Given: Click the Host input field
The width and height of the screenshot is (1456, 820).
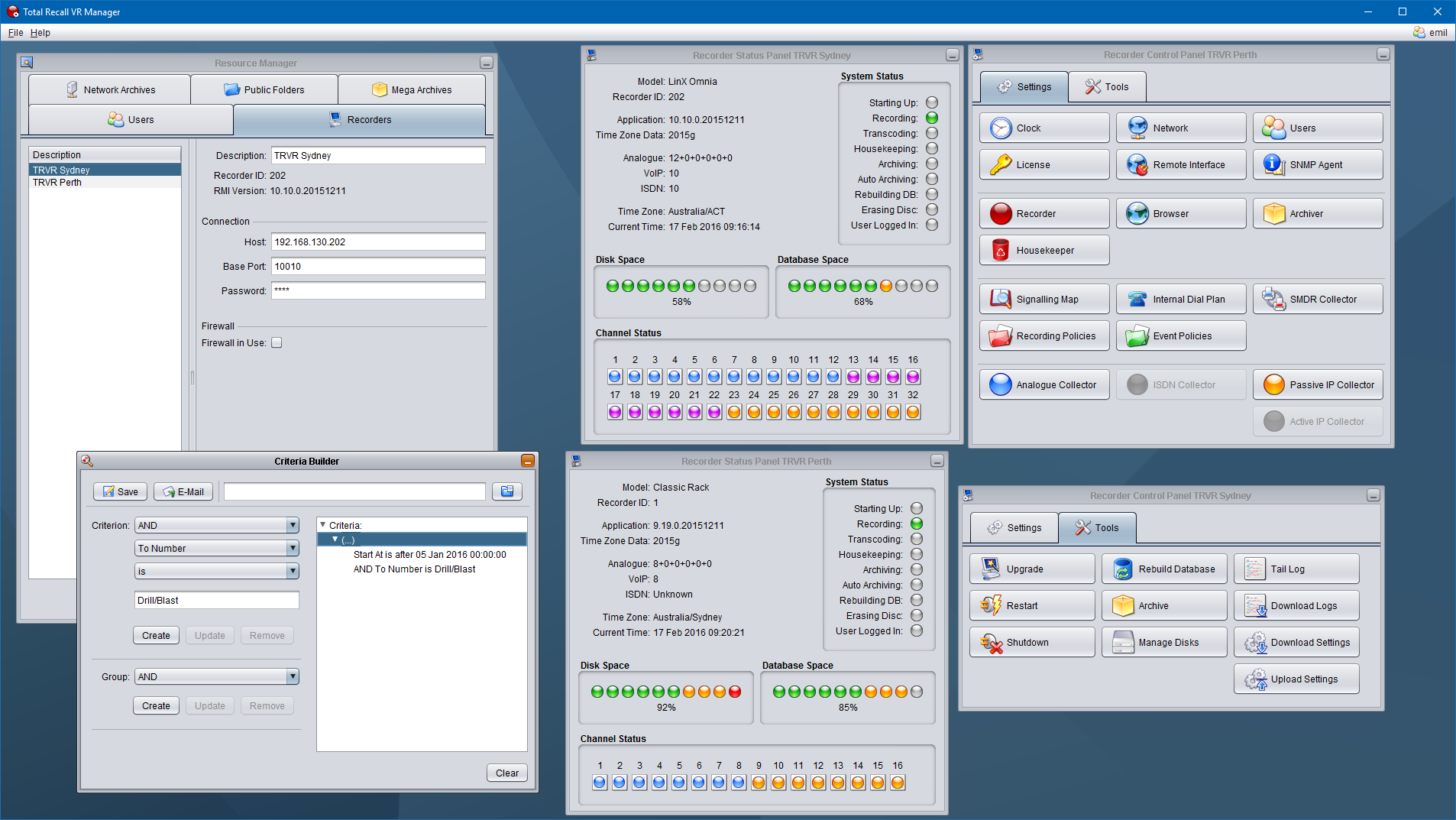Looking at the screenshot, I should [378, 242].
